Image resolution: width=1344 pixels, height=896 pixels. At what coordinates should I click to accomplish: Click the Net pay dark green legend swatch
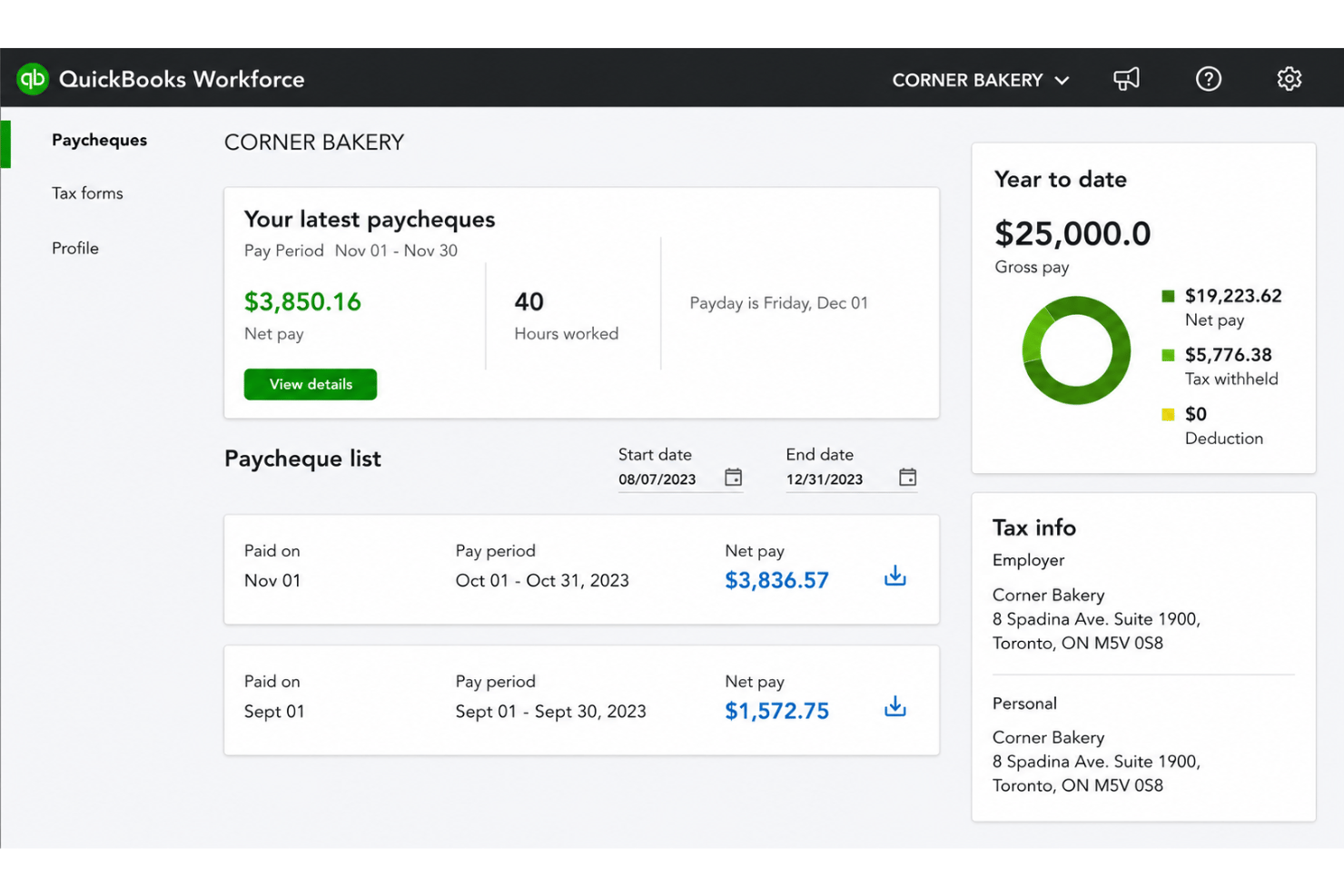[x=1168, y=296]
